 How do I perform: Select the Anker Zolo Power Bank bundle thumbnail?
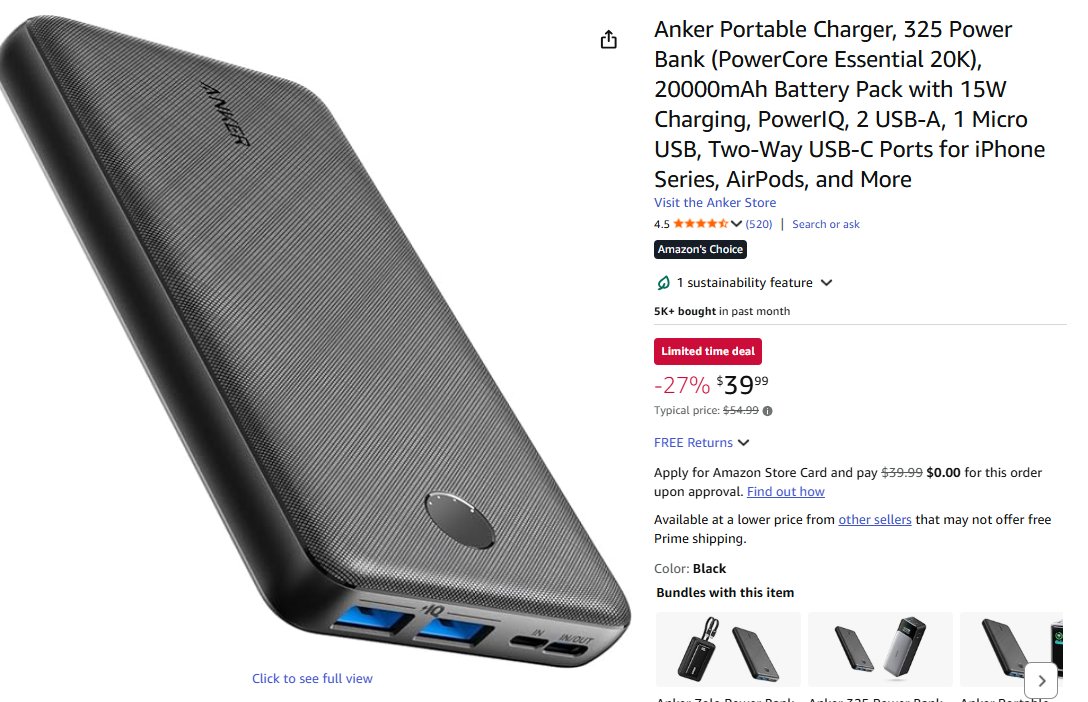point(728,649)
